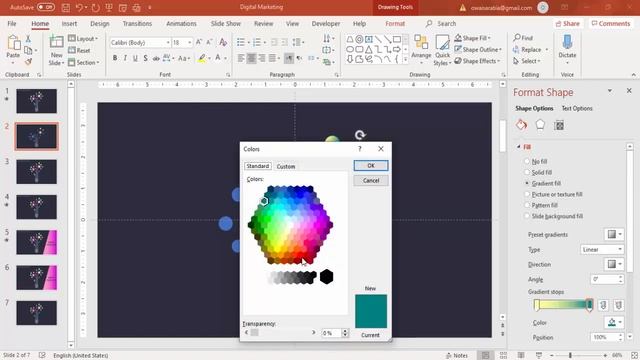Click the Notes button in status bar

[x=457, y=356]
